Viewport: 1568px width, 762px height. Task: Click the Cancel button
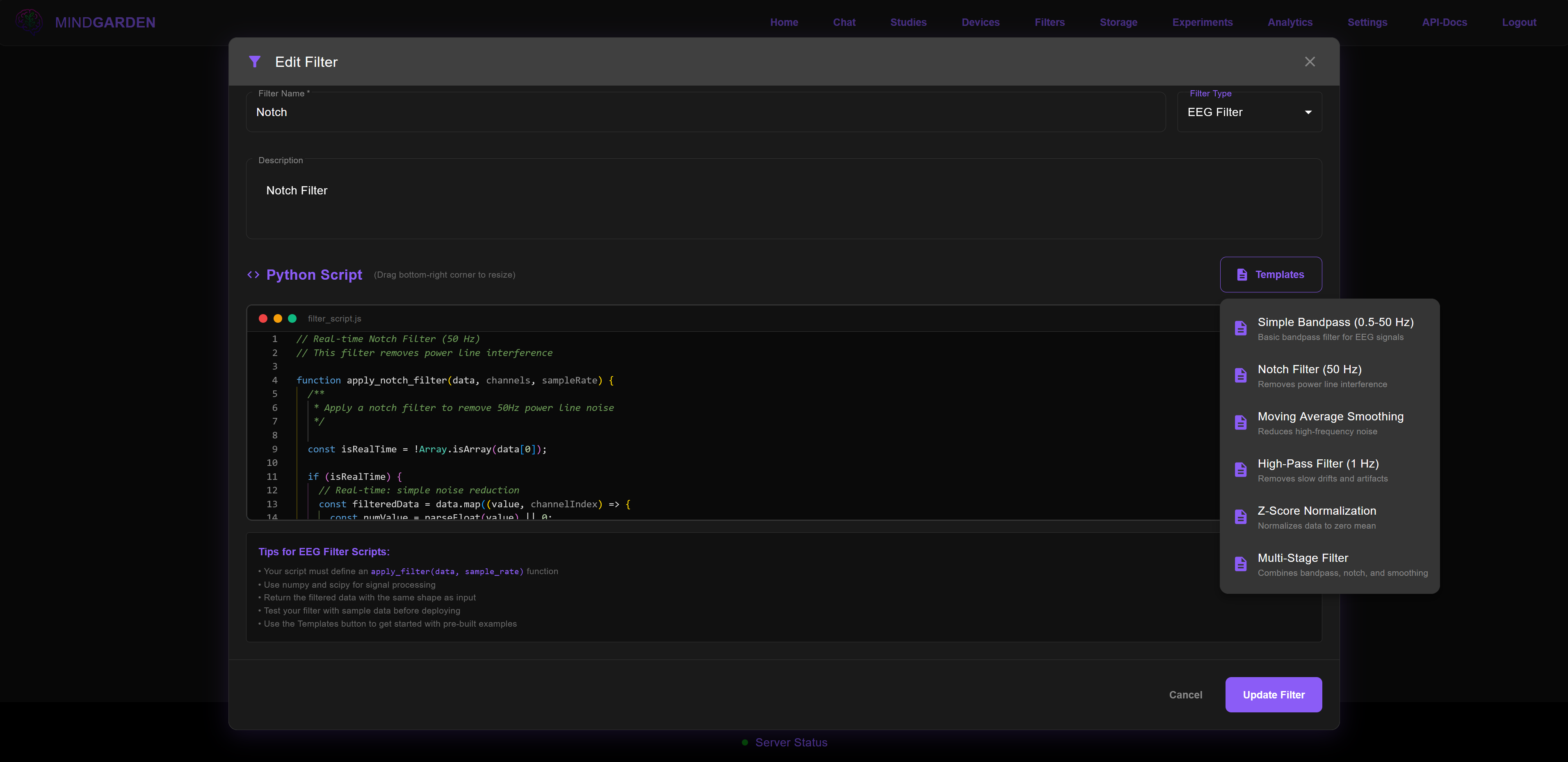[x=1185, y=694]
